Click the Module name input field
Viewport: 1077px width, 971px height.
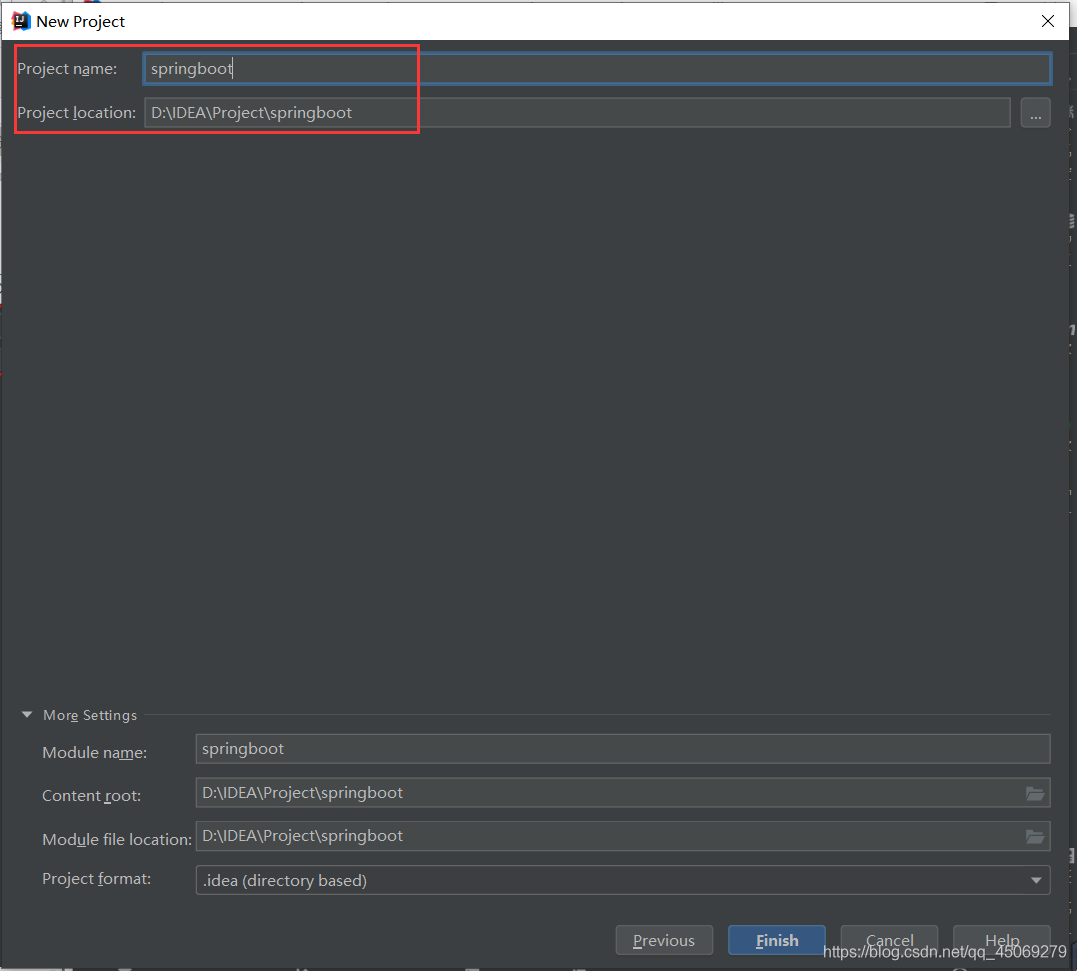coord(622,749)
